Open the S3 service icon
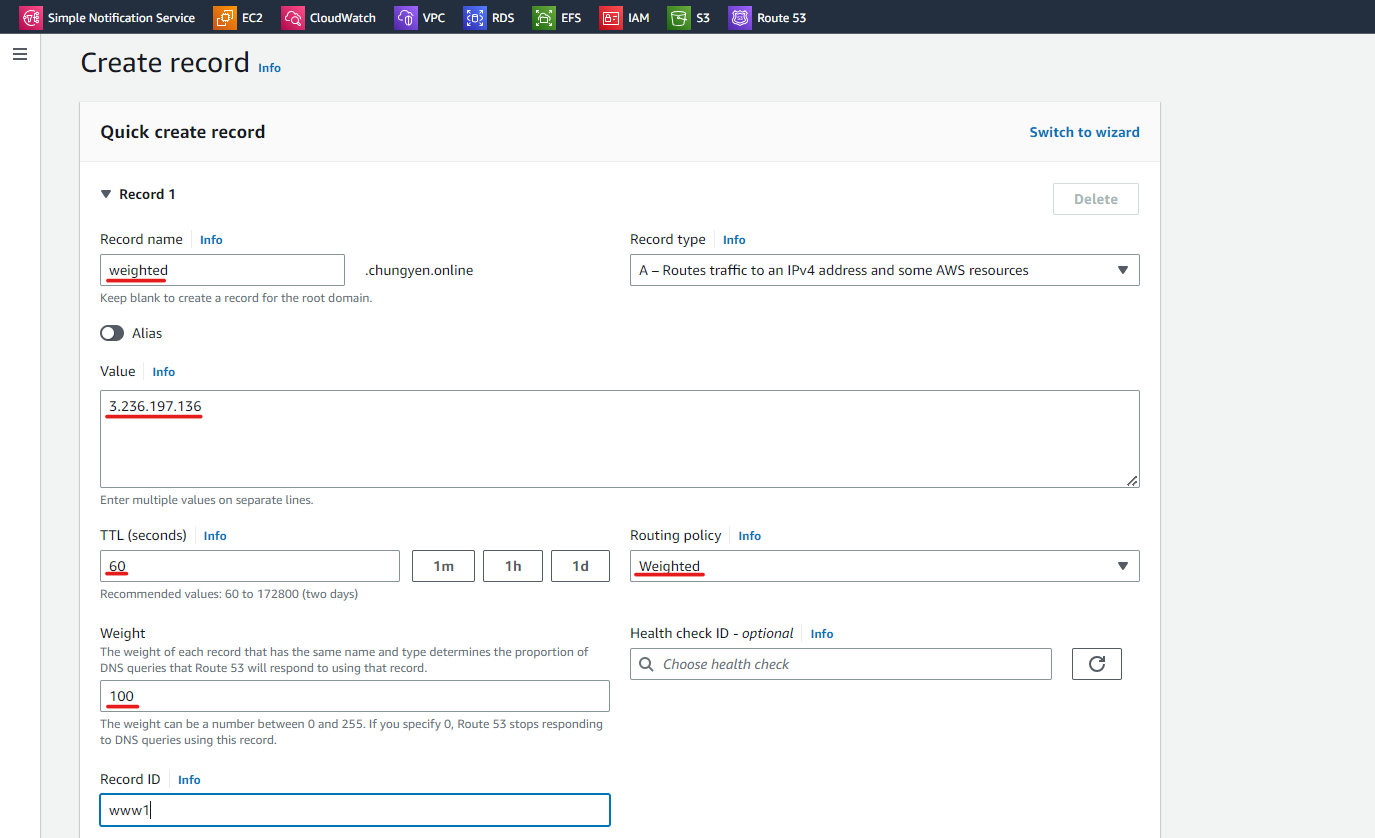This screenshot has width=1375, height=838. click(x=679, y=17)
